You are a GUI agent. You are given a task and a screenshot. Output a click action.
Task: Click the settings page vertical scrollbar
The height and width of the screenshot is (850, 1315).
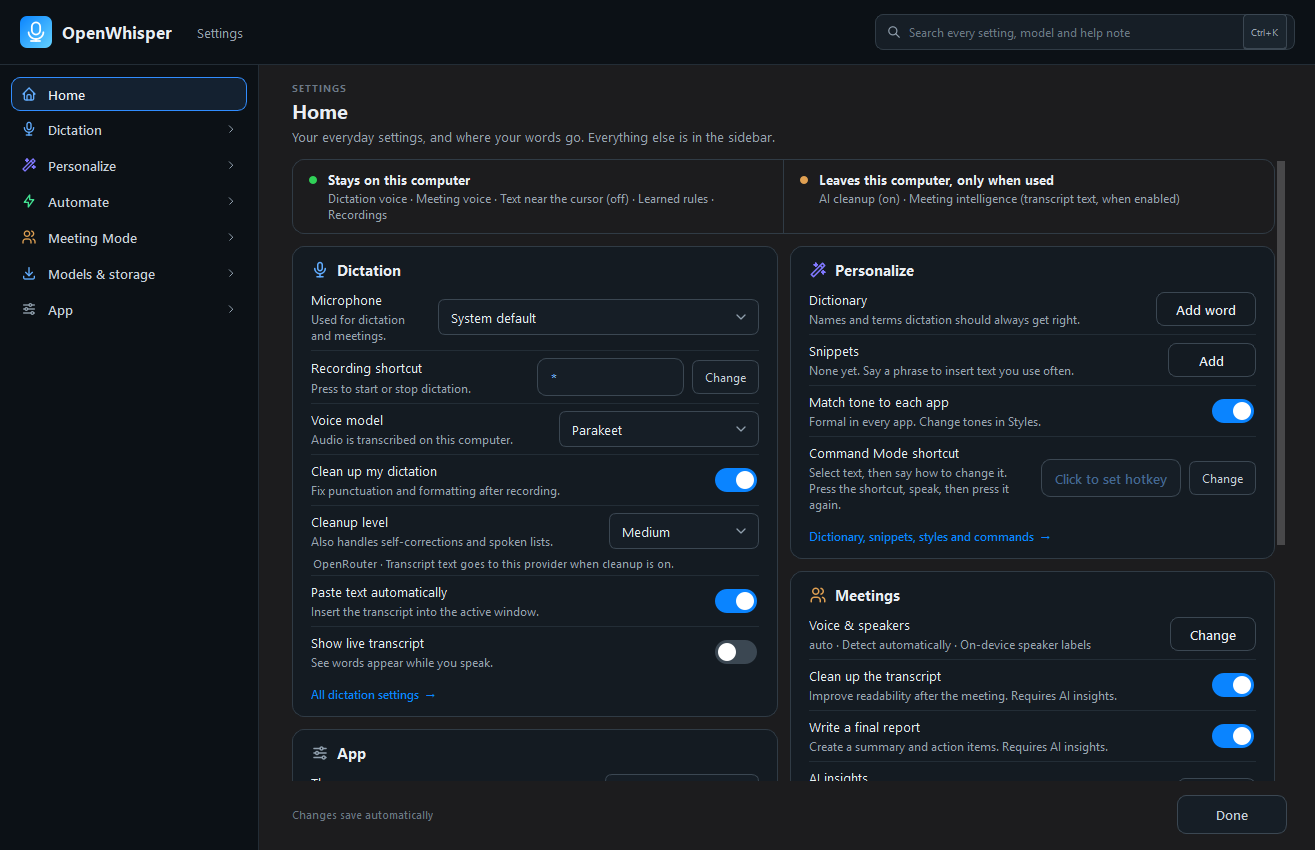click(1282, 353)
